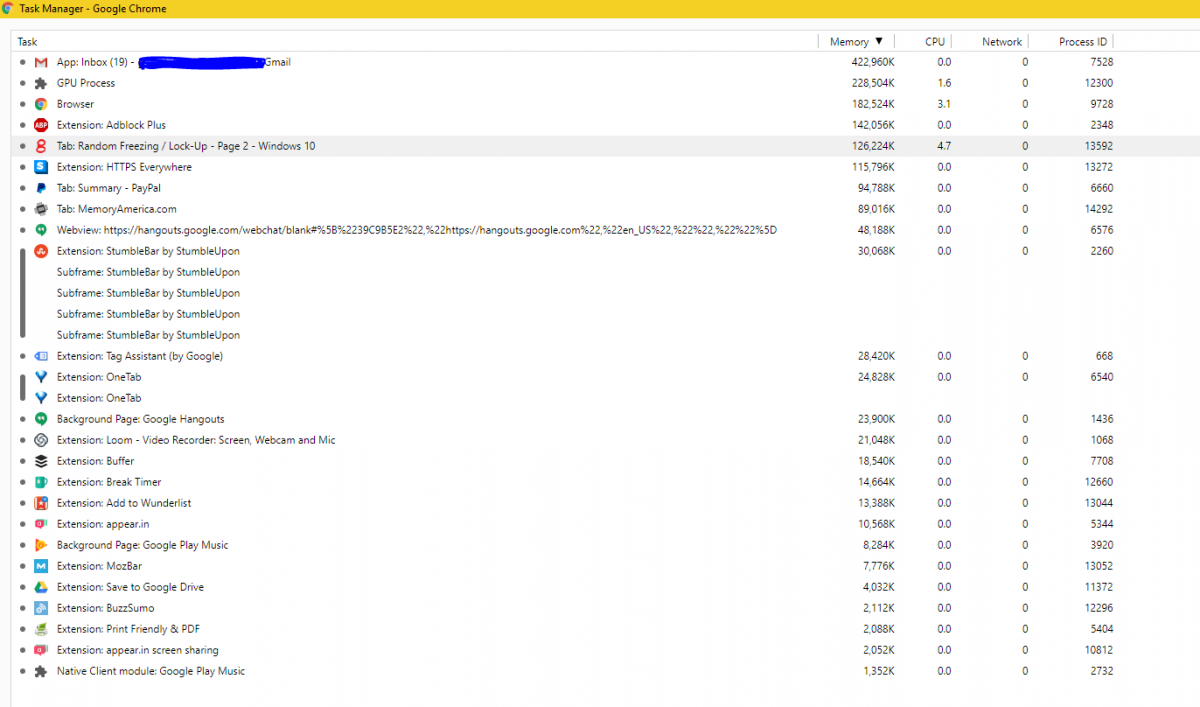The image size is (1200, 707).
Task: Click the MemoryAmerica.com tab icon
Action: click(41, 209)
